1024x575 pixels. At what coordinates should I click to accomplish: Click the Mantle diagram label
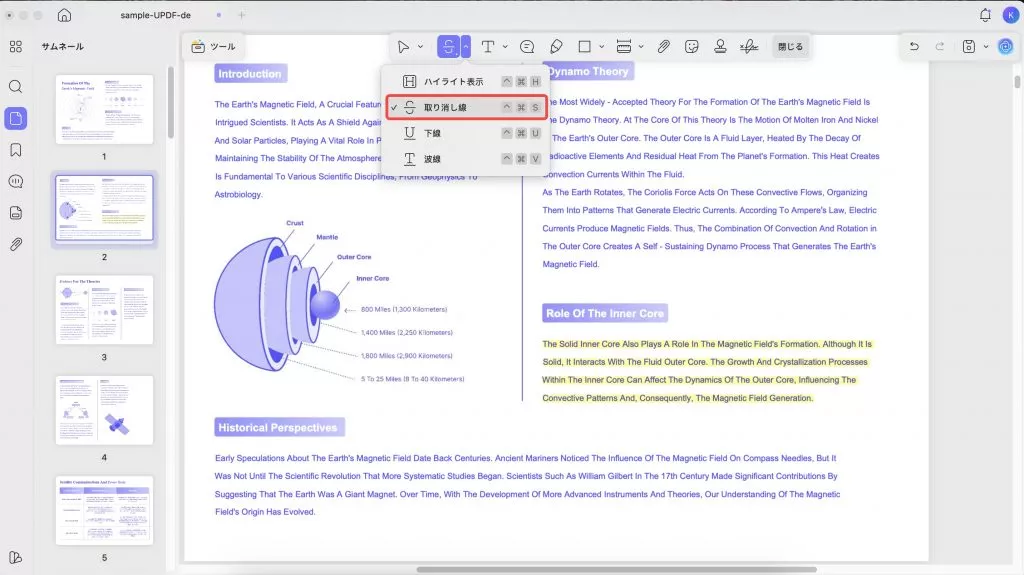pyautogui.click(x=327, y=237)
